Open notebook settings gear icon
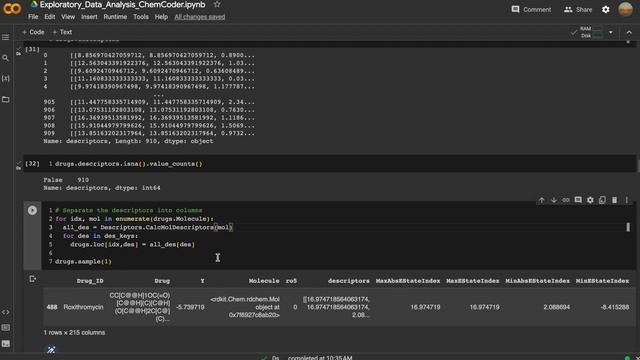The image size is (640, 360). (x=606, y=9)
